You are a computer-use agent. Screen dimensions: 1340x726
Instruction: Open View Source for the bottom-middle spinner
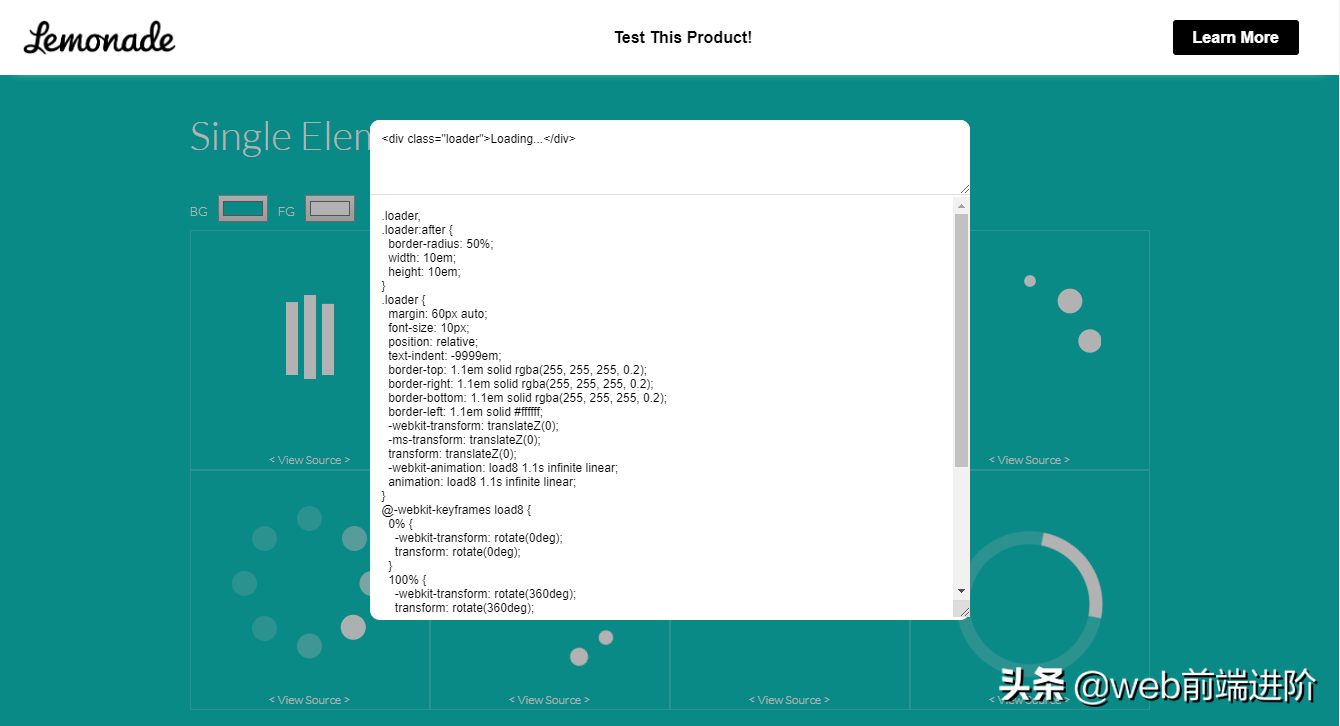tap(549, 699)
